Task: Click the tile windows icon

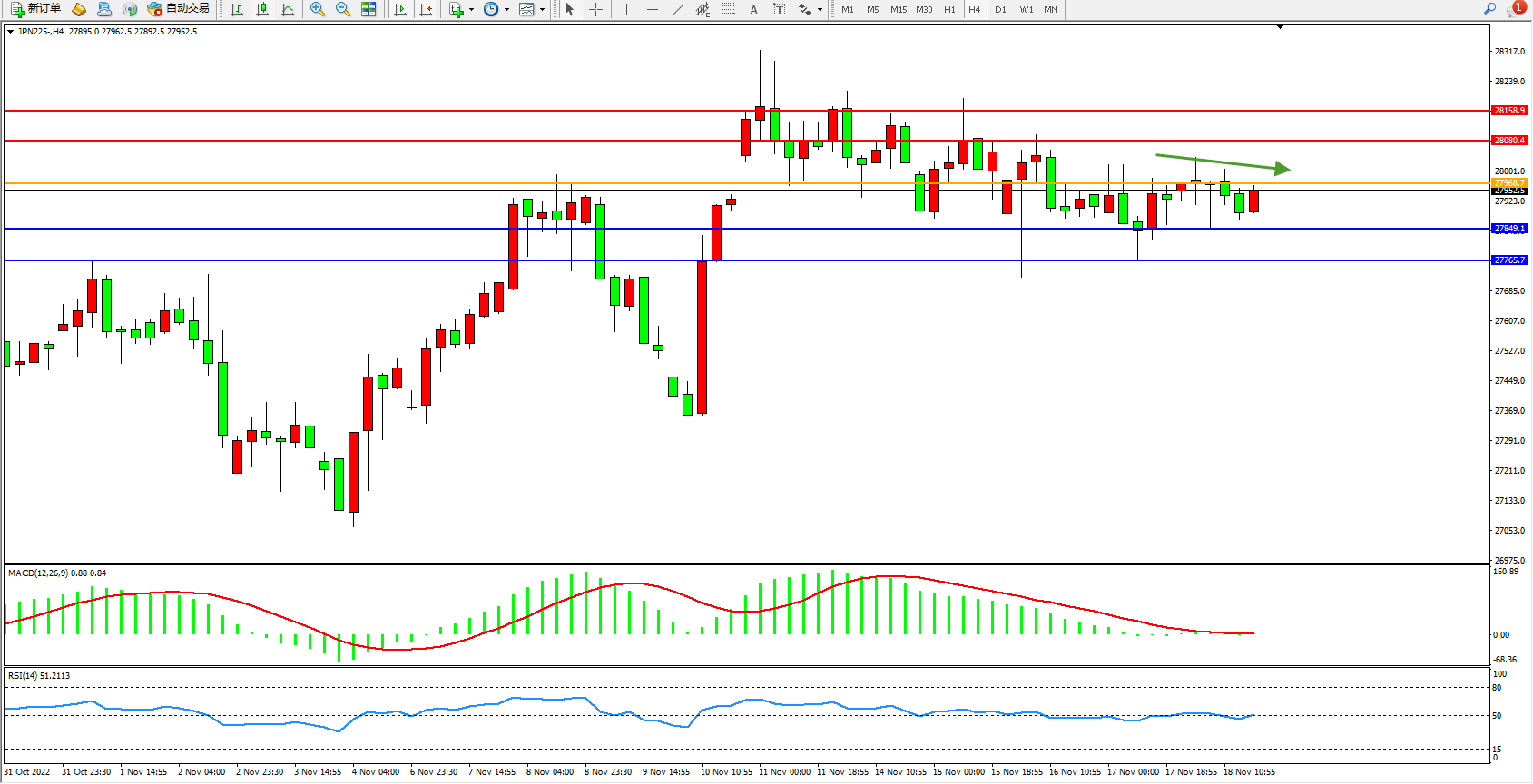Action: (369, 9)
